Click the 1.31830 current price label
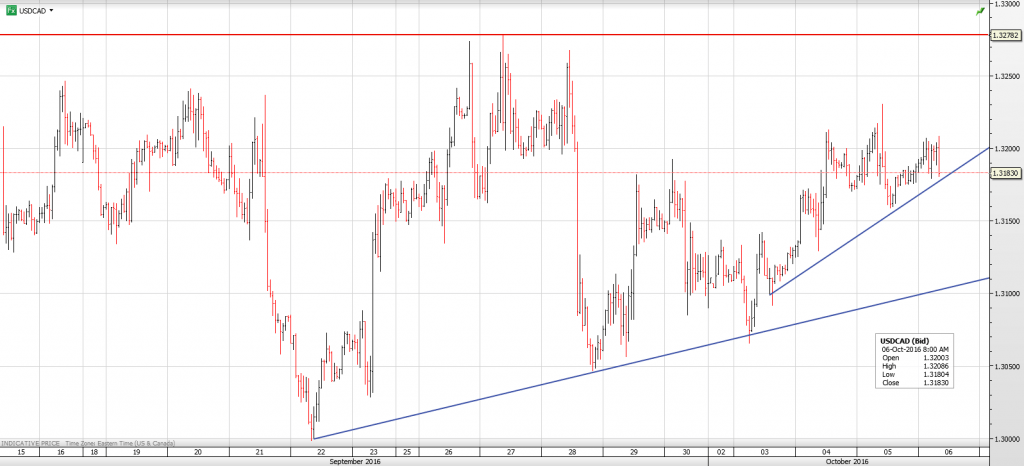 click(x=1005, y=173)
